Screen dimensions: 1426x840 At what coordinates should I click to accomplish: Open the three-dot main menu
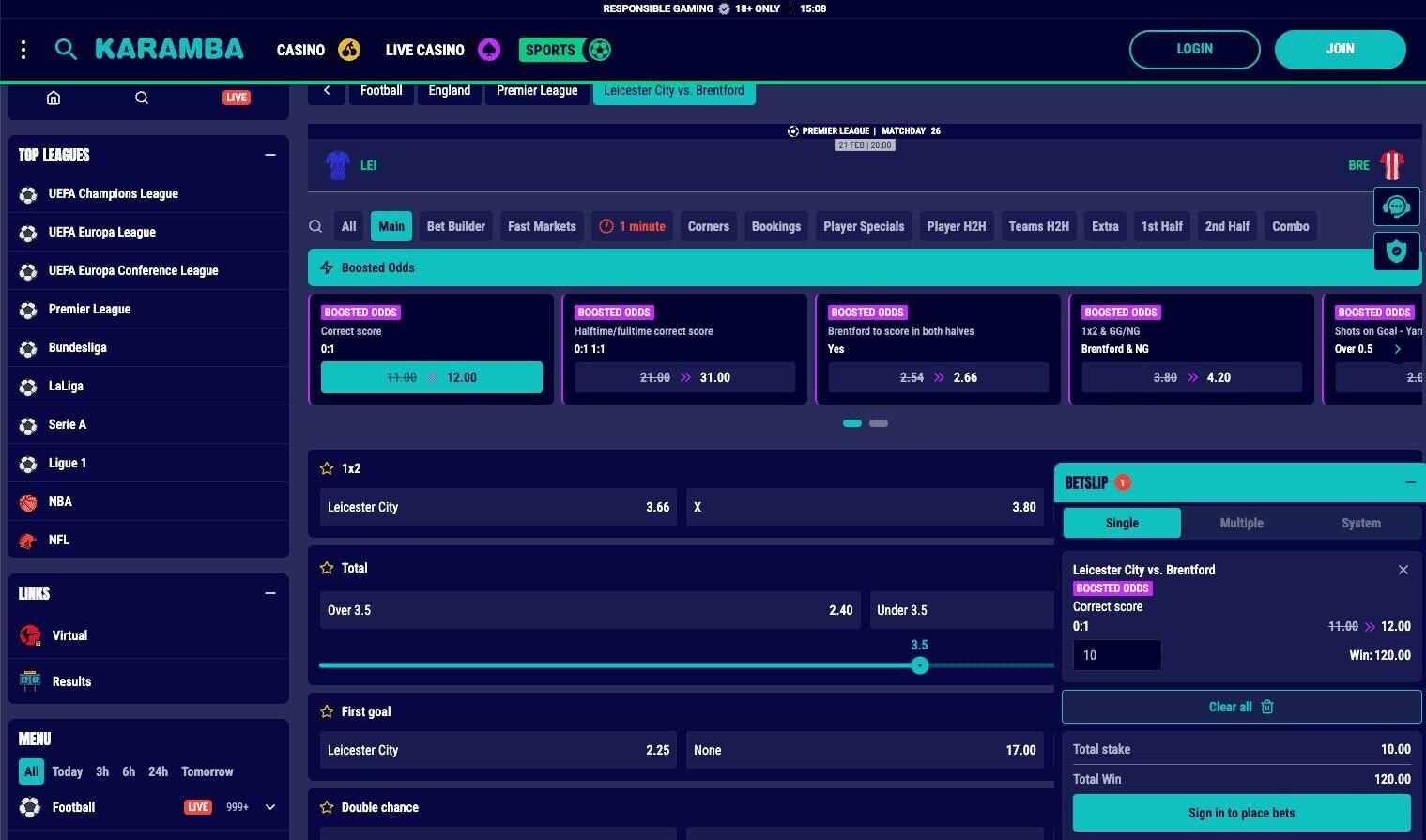[23, 50]
